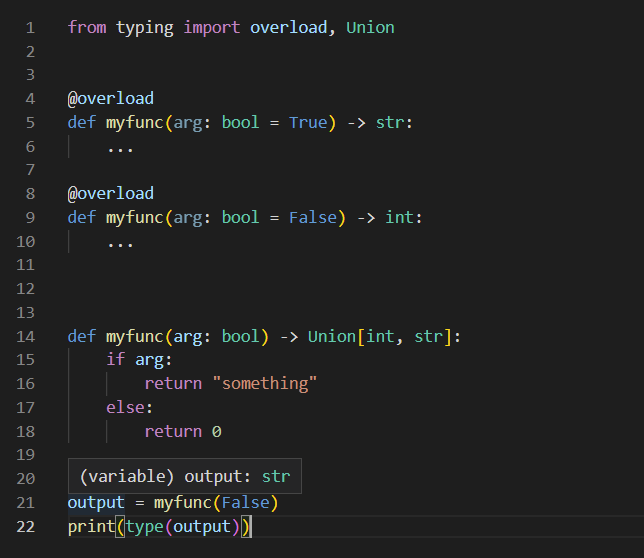The width and height of the screenshot is (644, 558).
Task: Click 'myfunc' in the definition on line 5
Action: click(135, 123)
